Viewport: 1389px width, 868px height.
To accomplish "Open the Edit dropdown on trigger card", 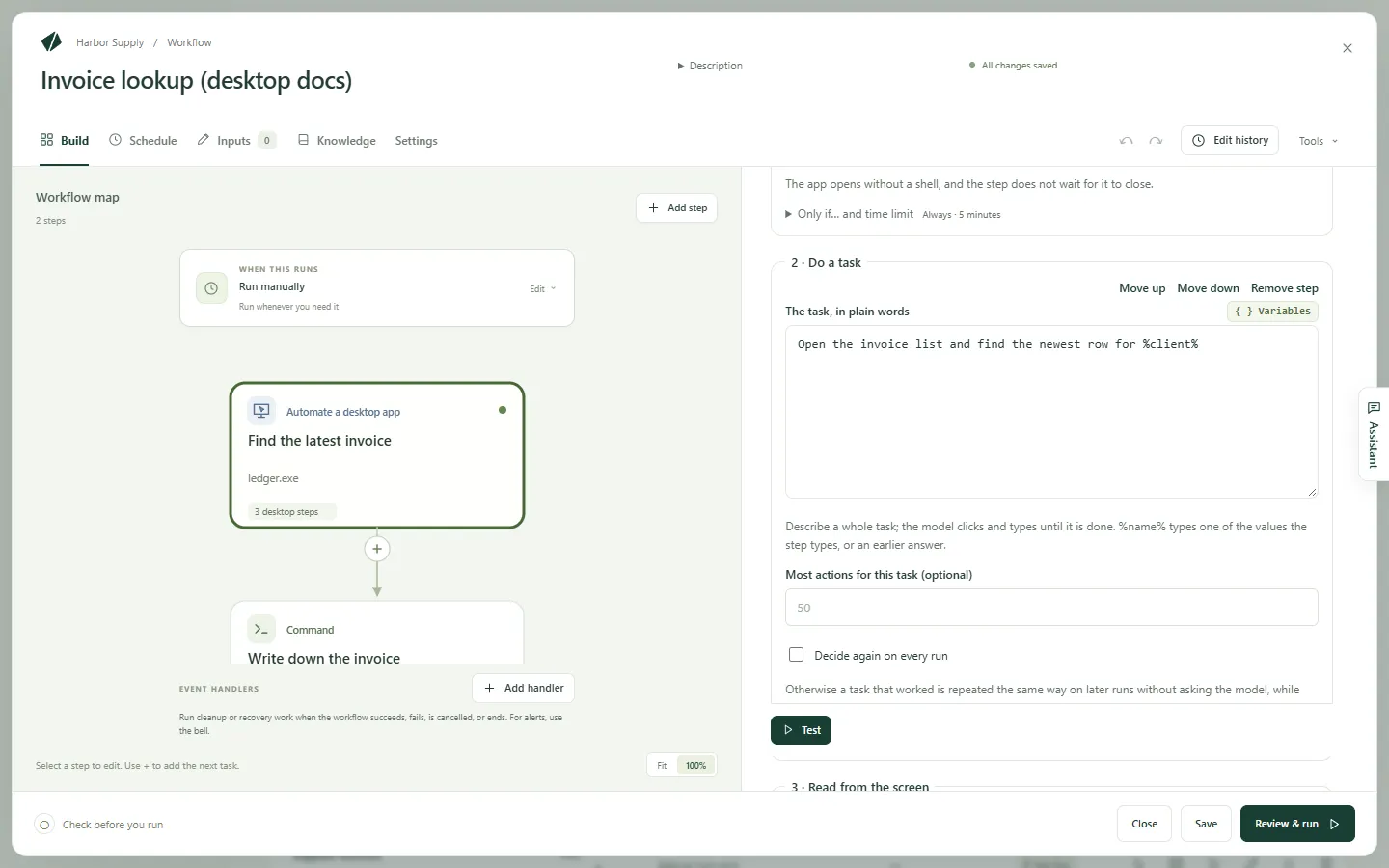I will tap(543, 288).
